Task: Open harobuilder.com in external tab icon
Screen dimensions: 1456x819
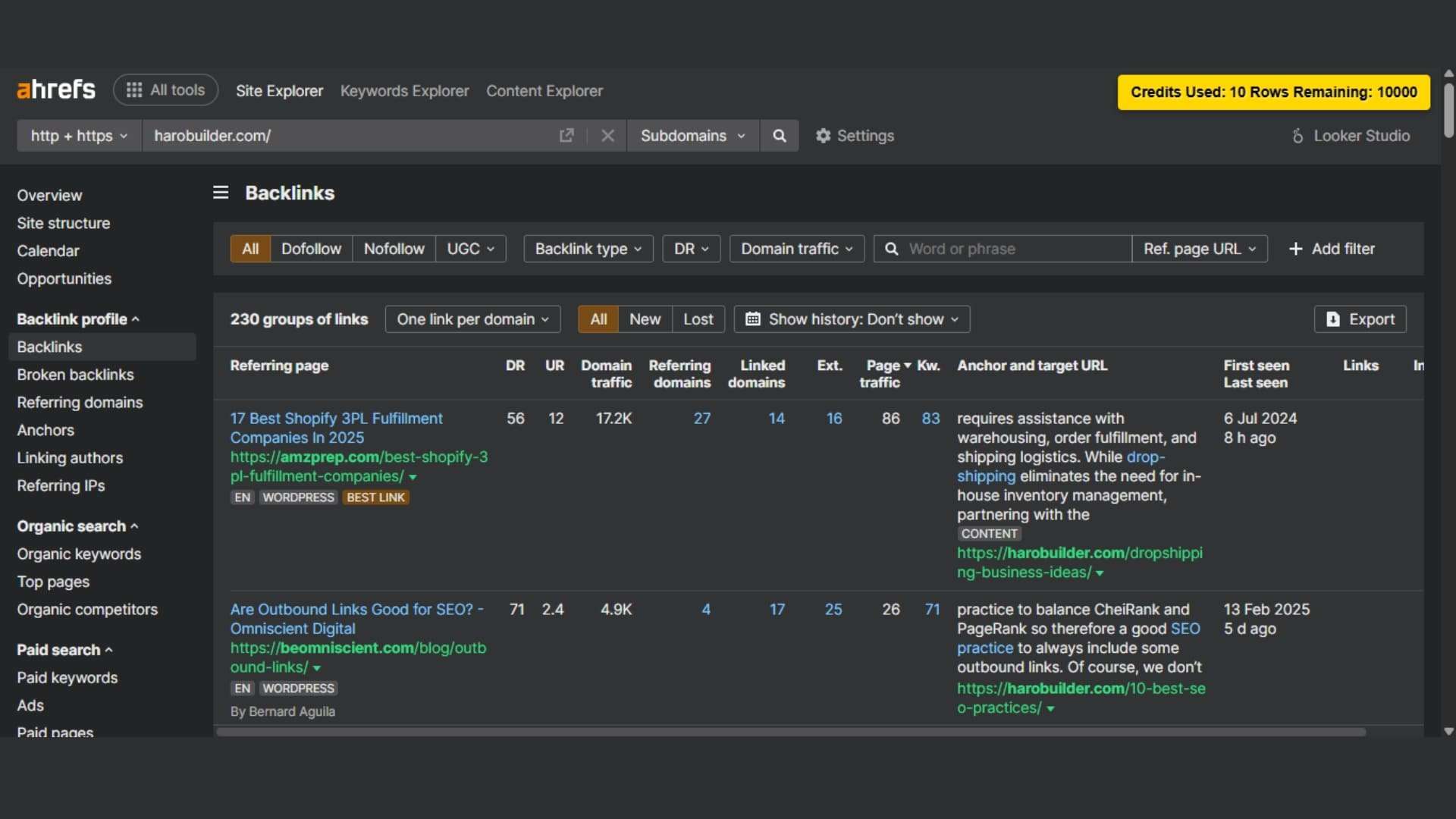Action: pyautogui.click(x=566, y=136)
